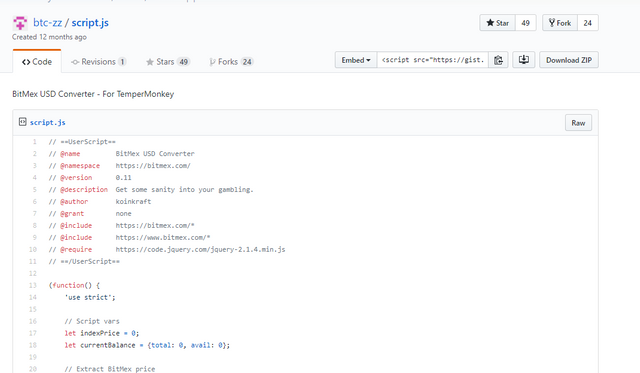Image resolution: width=640 pixels, height=373 pixels.
Task: Fork this gist
Action: pos(560,23)
